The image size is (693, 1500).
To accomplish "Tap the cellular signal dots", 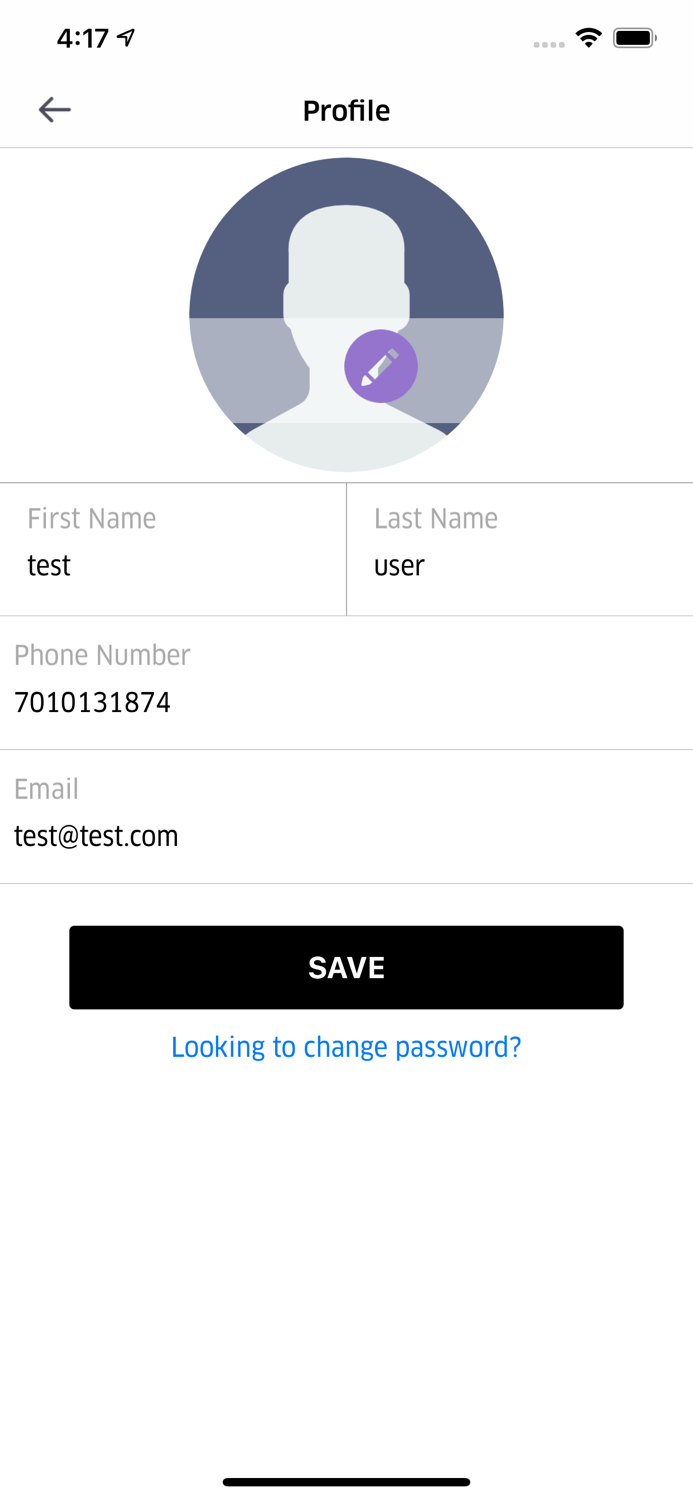I will point(549,44).
